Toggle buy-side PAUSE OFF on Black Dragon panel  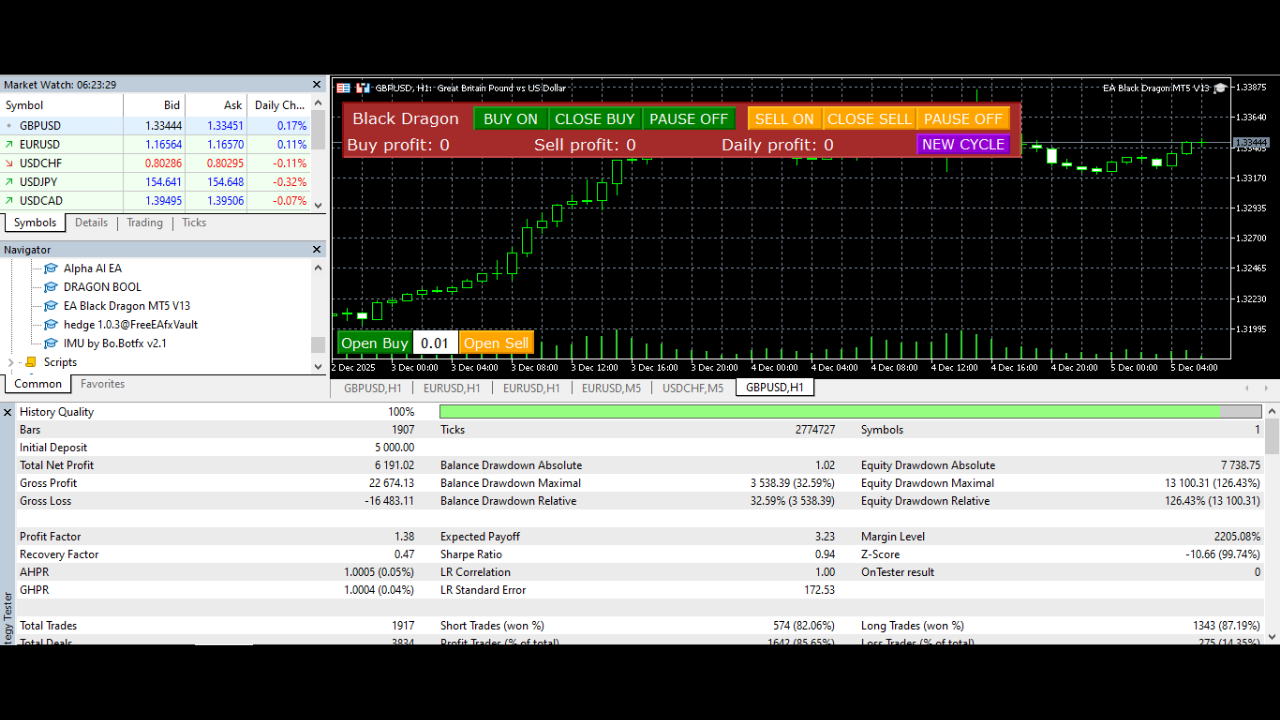coord(688,118)
